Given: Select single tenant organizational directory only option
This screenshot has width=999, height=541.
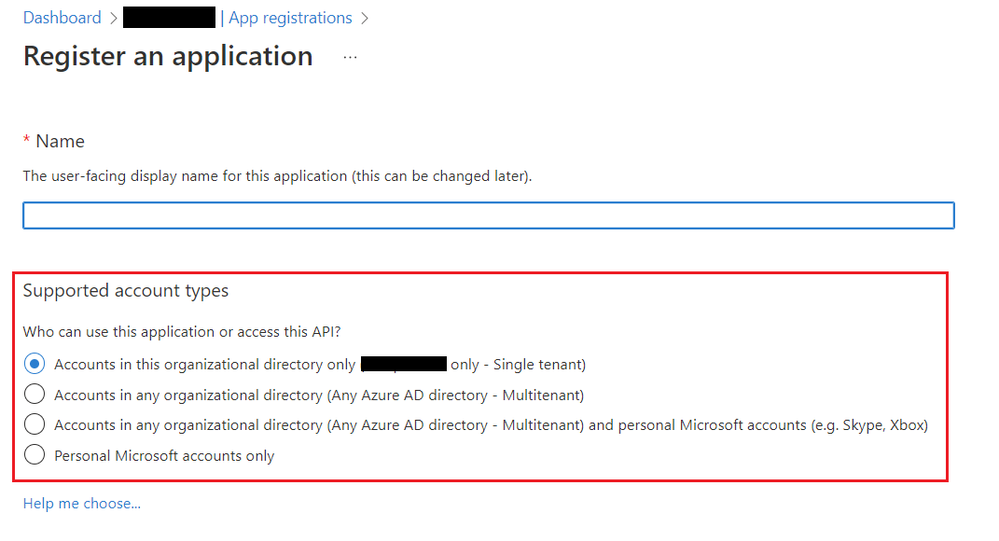Looking at the screenshot, I should tap(35, 364).
